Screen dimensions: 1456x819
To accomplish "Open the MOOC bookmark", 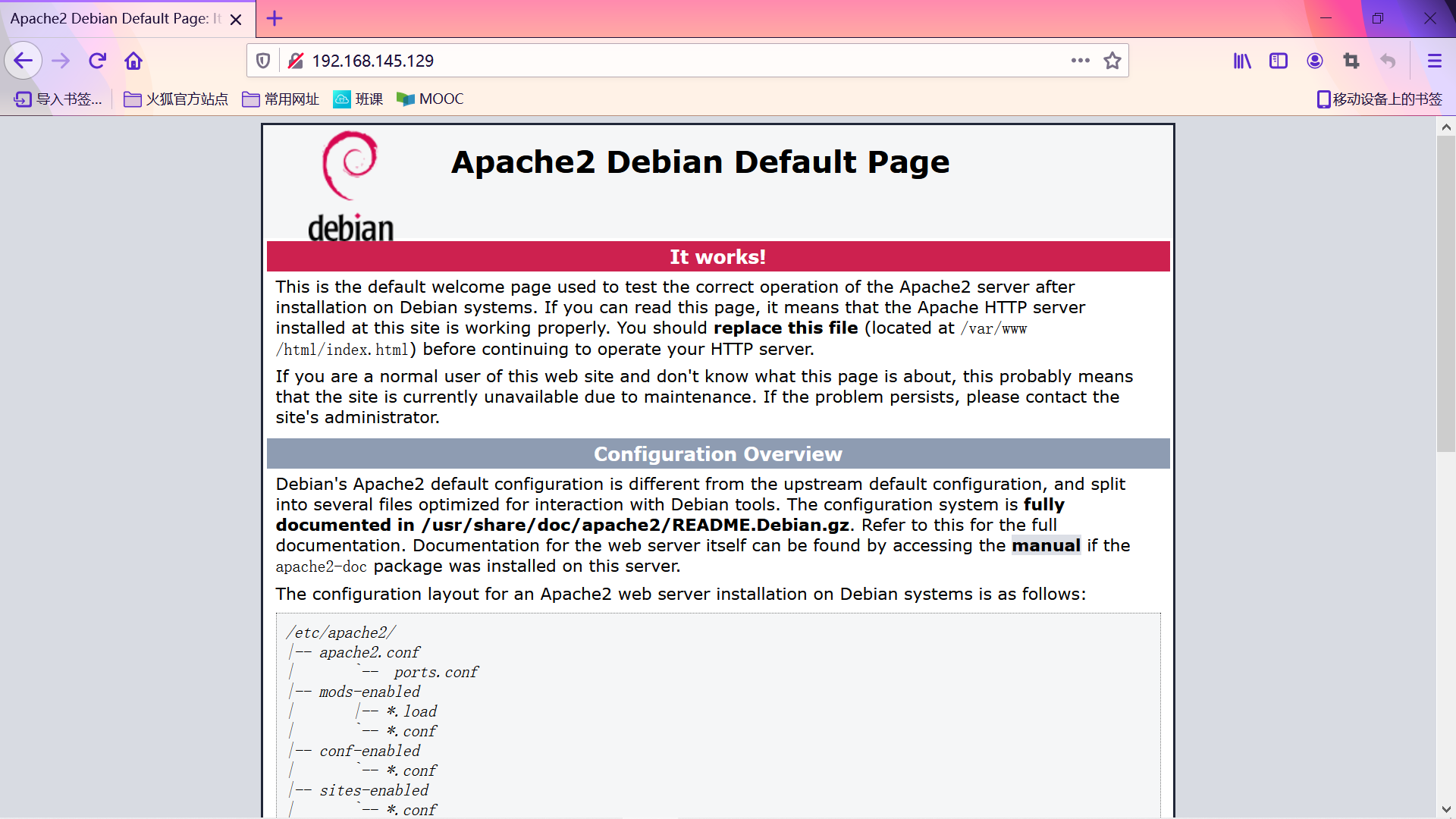I will point(430,99).
